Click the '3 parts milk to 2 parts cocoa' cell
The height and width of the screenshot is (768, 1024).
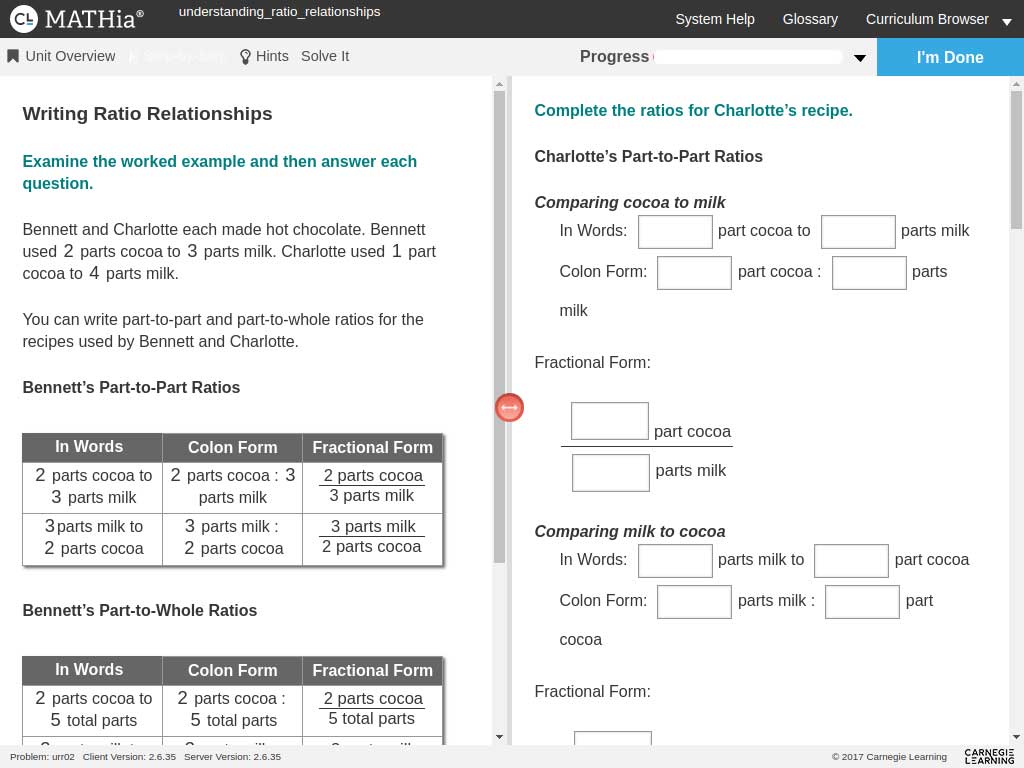tap(93, 538)
